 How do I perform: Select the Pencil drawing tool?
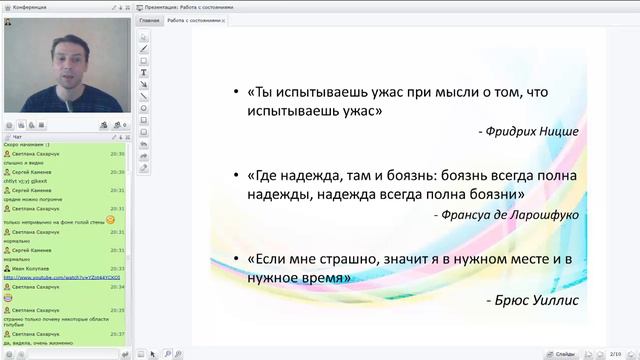point(144,49)
